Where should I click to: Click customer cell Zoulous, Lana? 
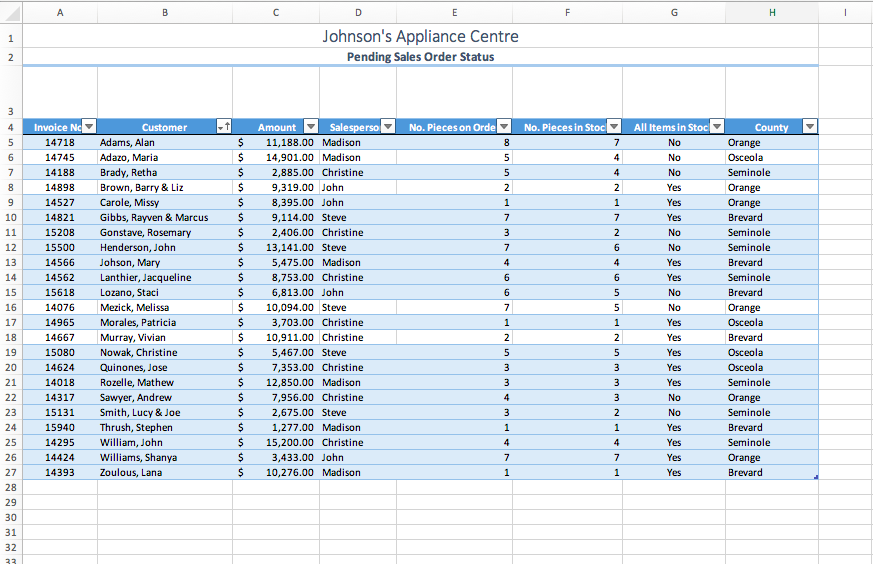click(x=165, y=473)
